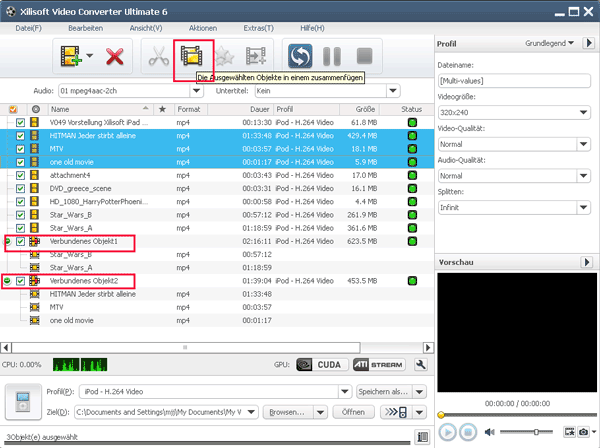
Task: Uncheck the one old movie row checkbox
Action: pyautogui.click(x=20, y=162)
